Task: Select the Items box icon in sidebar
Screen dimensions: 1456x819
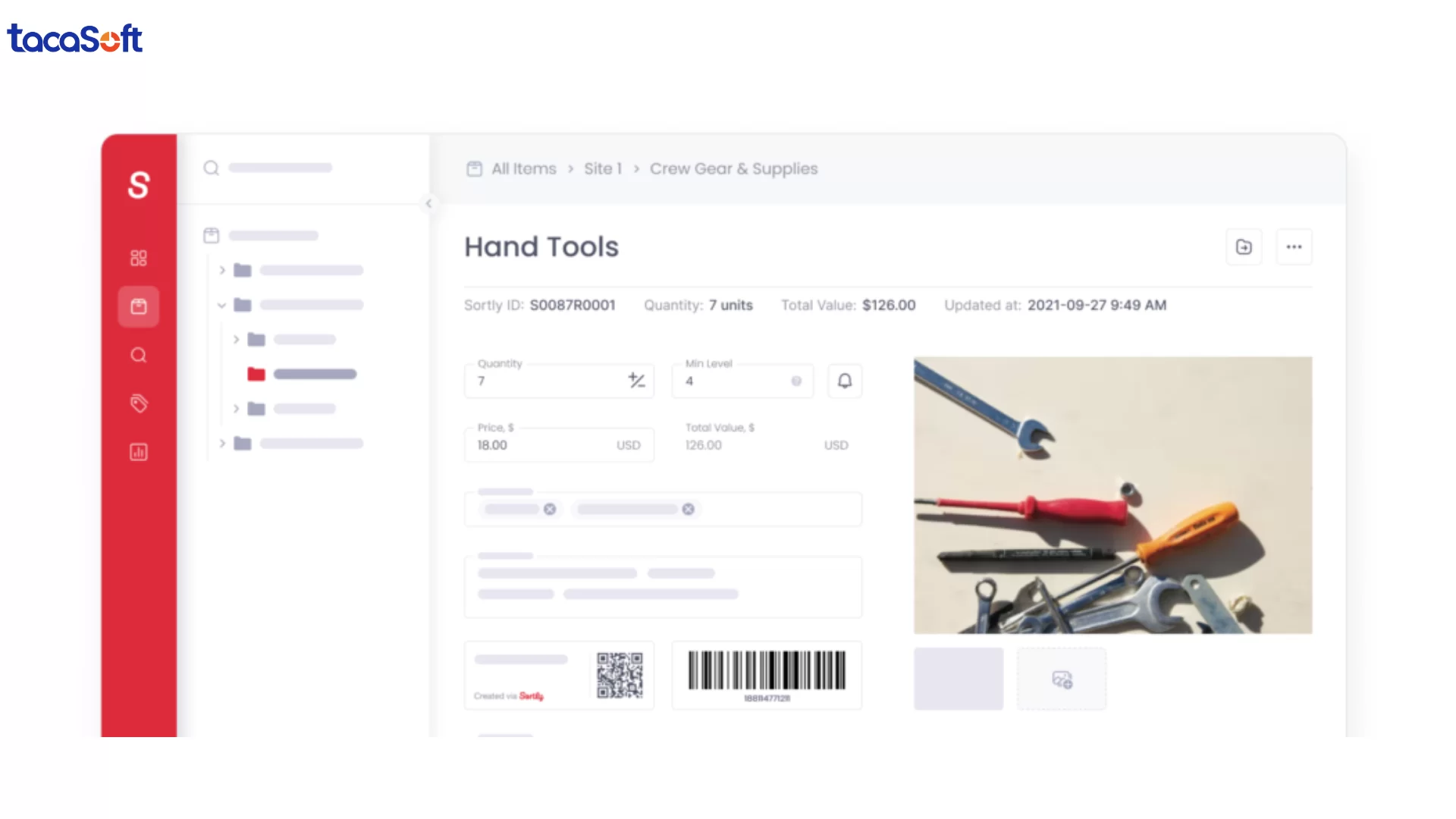Action: pos(138,306)
